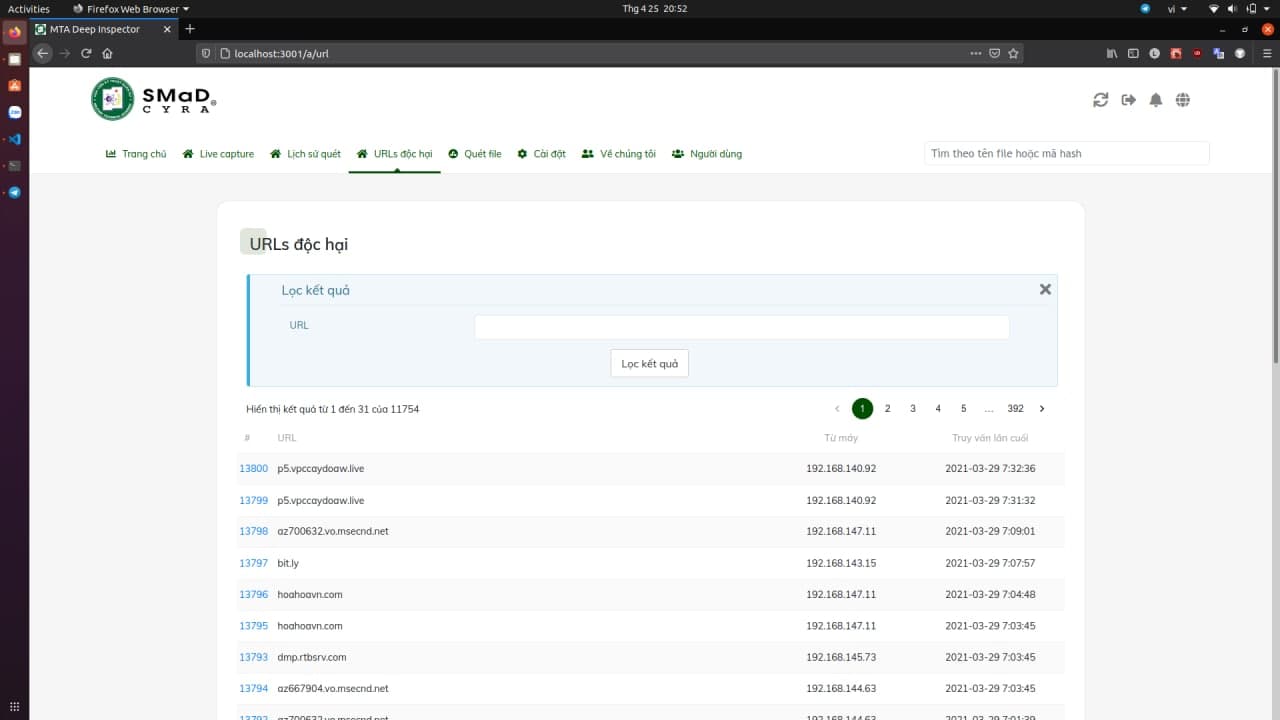Open Firefox Web Browser app menu
The image size is (1280, 720).
pyautogui.click(x=131, y=8)
